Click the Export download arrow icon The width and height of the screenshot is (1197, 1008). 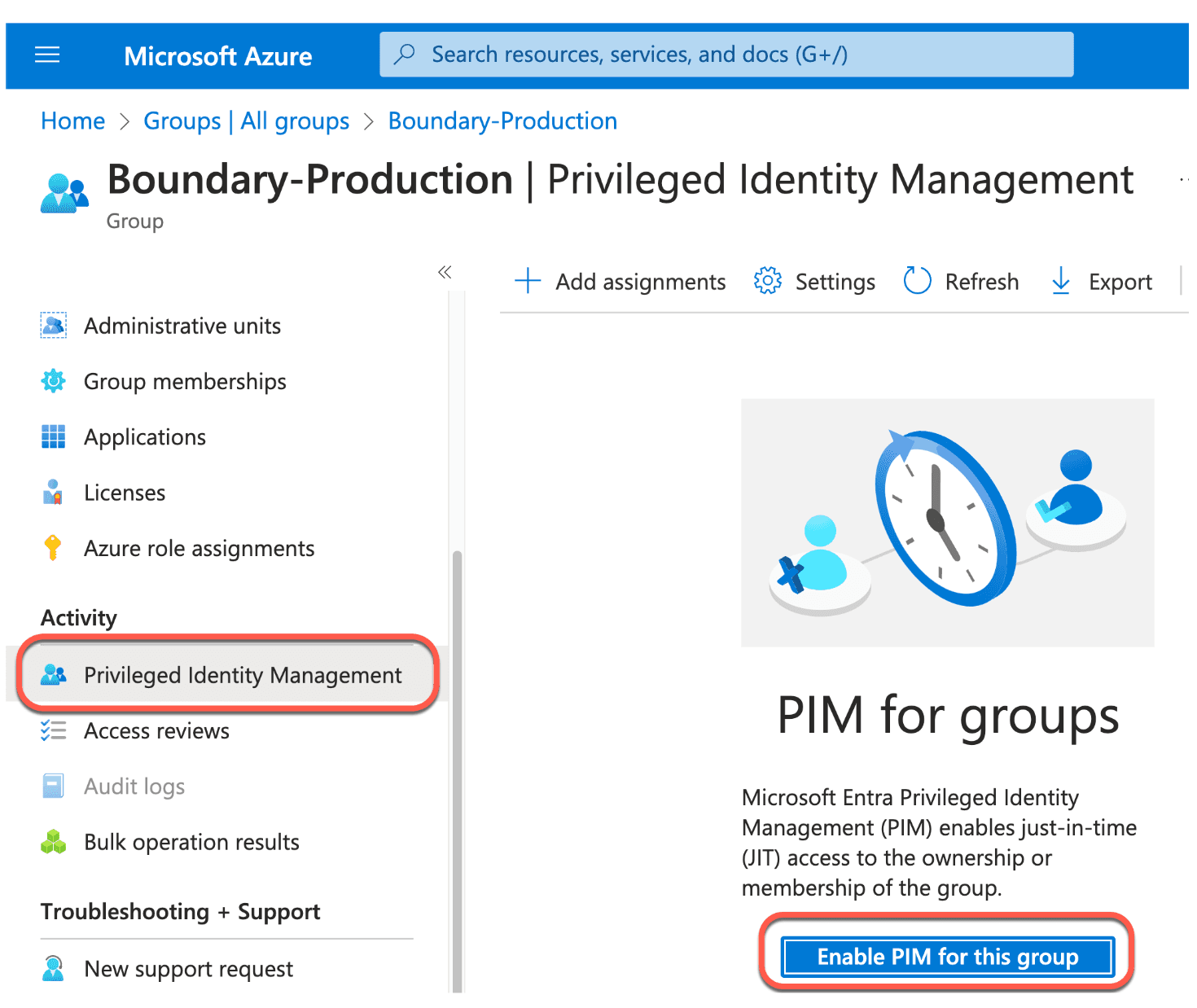point(1061,281)
